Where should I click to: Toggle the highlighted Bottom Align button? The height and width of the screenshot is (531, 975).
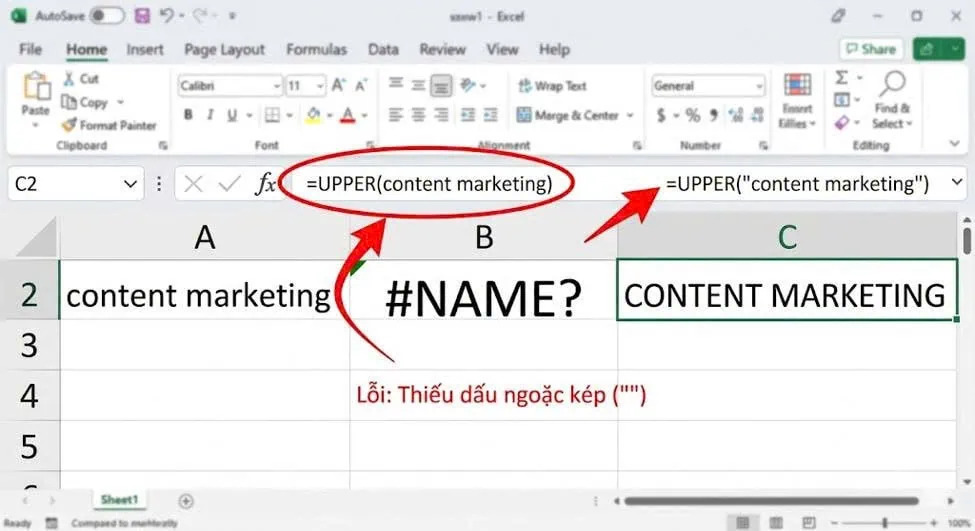click(x=441, y=85)
